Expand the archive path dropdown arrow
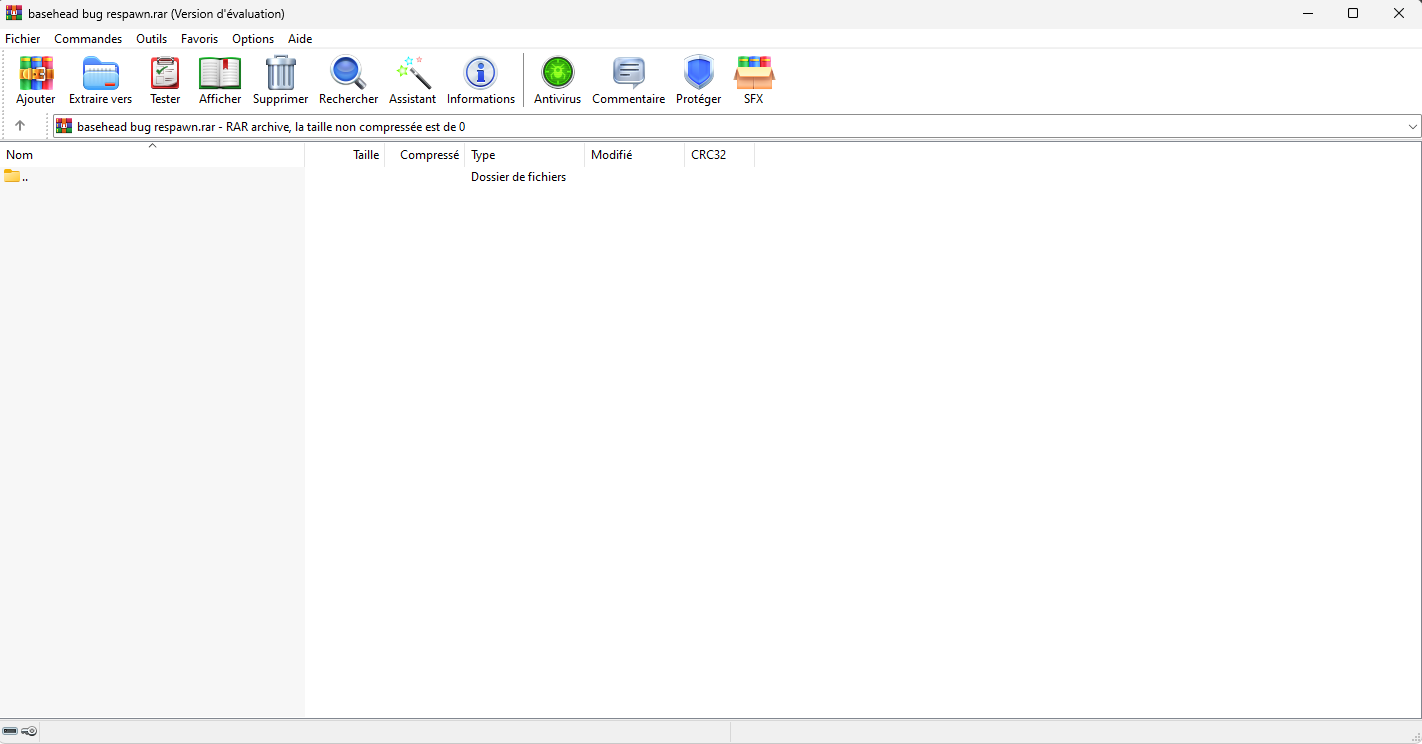The width and height of the screenshot is (1422, 744). point(1412,127)
